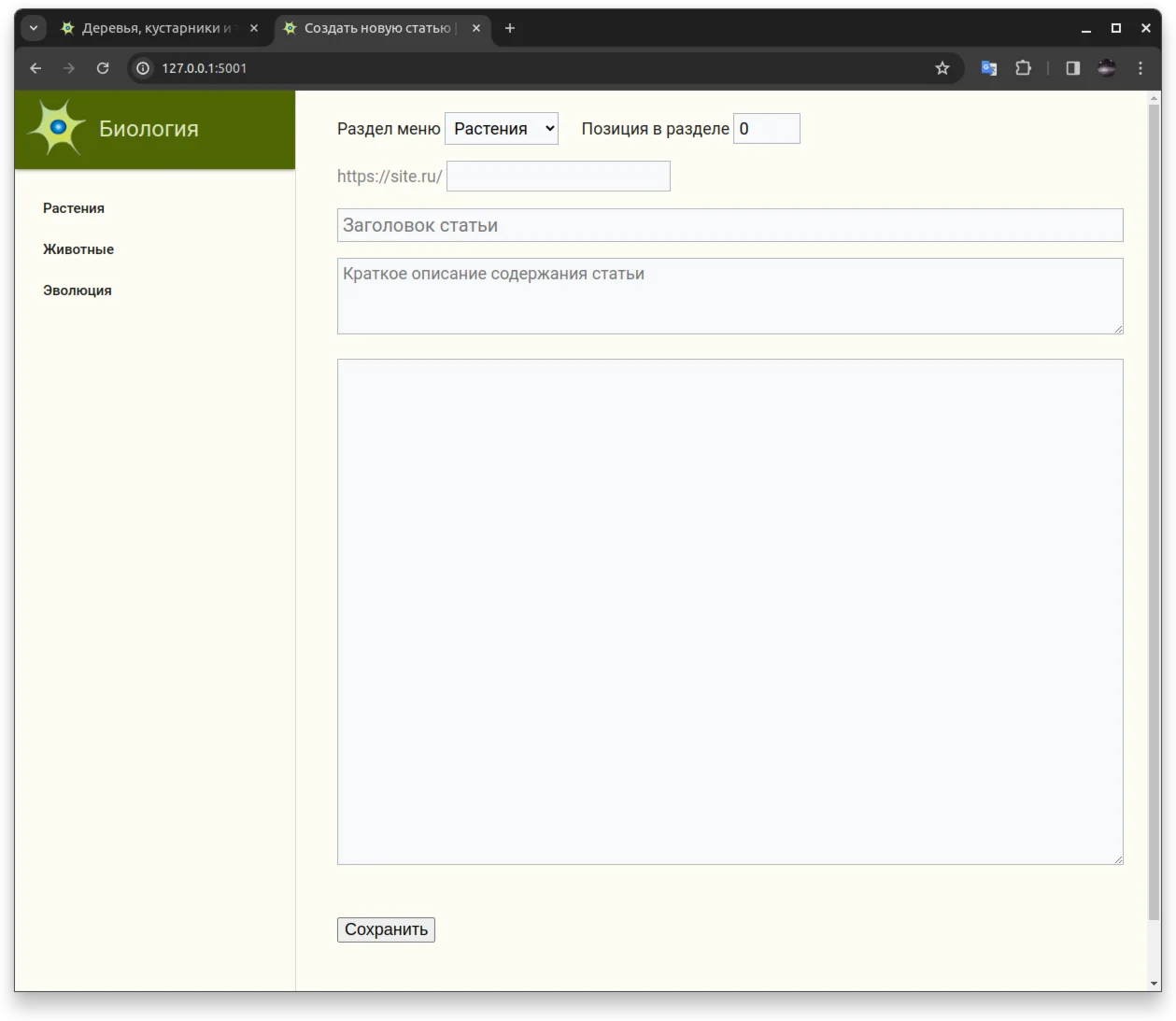Open the profile avatar icon
1176x1021 pixels.
coord(1106,68)
